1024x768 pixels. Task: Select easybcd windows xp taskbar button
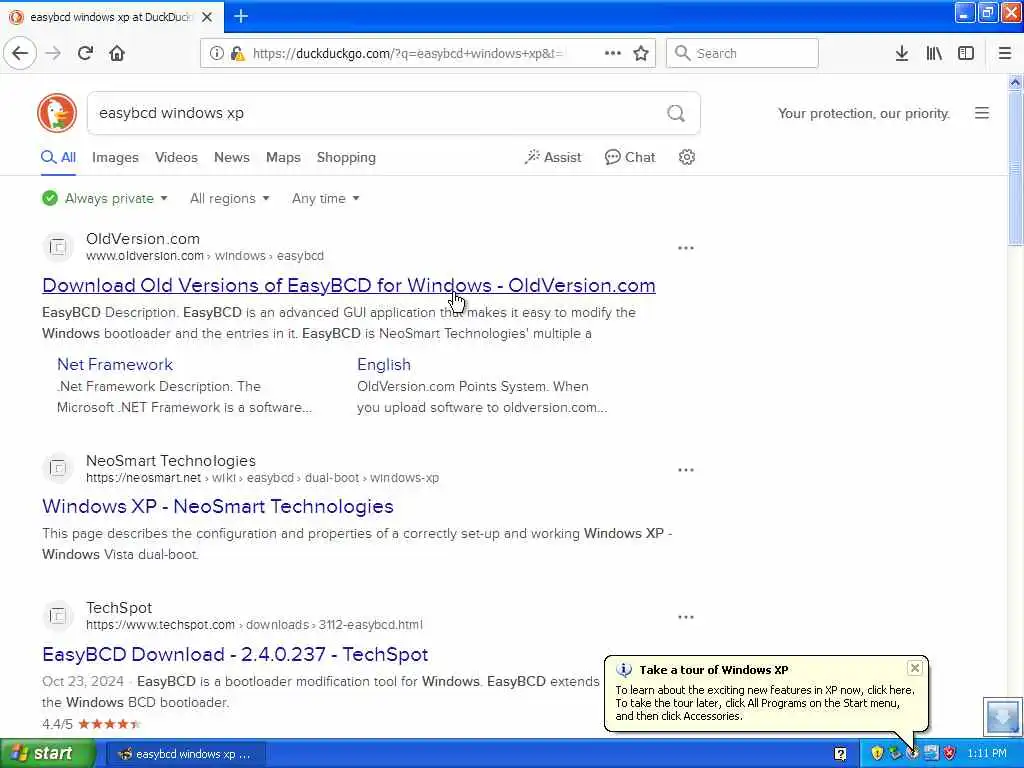tap(185, 754)
